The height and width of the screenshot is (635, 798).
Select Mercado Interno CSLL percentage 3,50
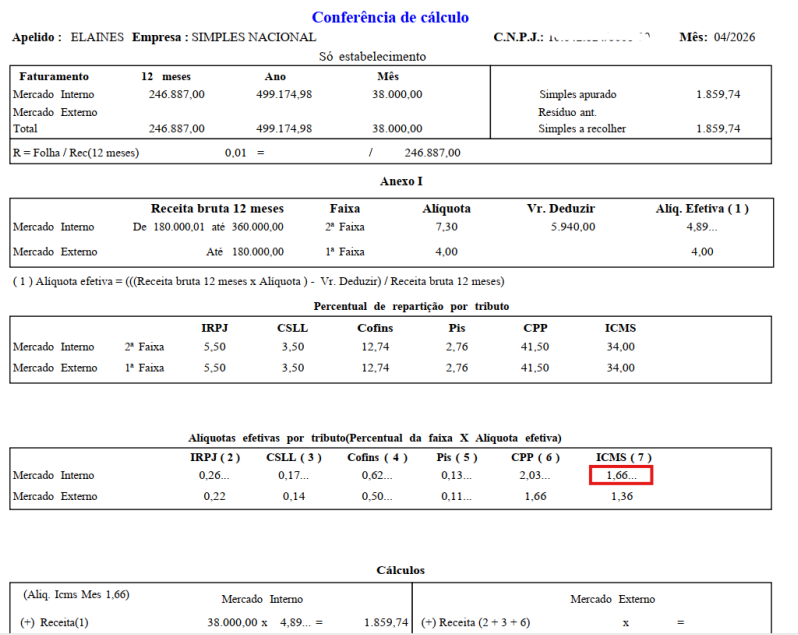(x=293, y=347)
